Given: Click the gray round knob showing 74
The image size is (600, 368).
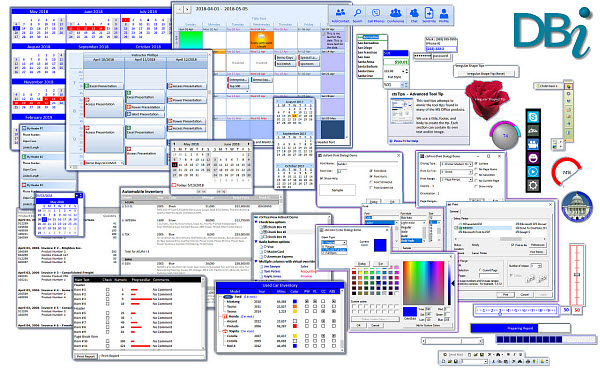Looking at the screenshot, I should click(x=504, y=136).
